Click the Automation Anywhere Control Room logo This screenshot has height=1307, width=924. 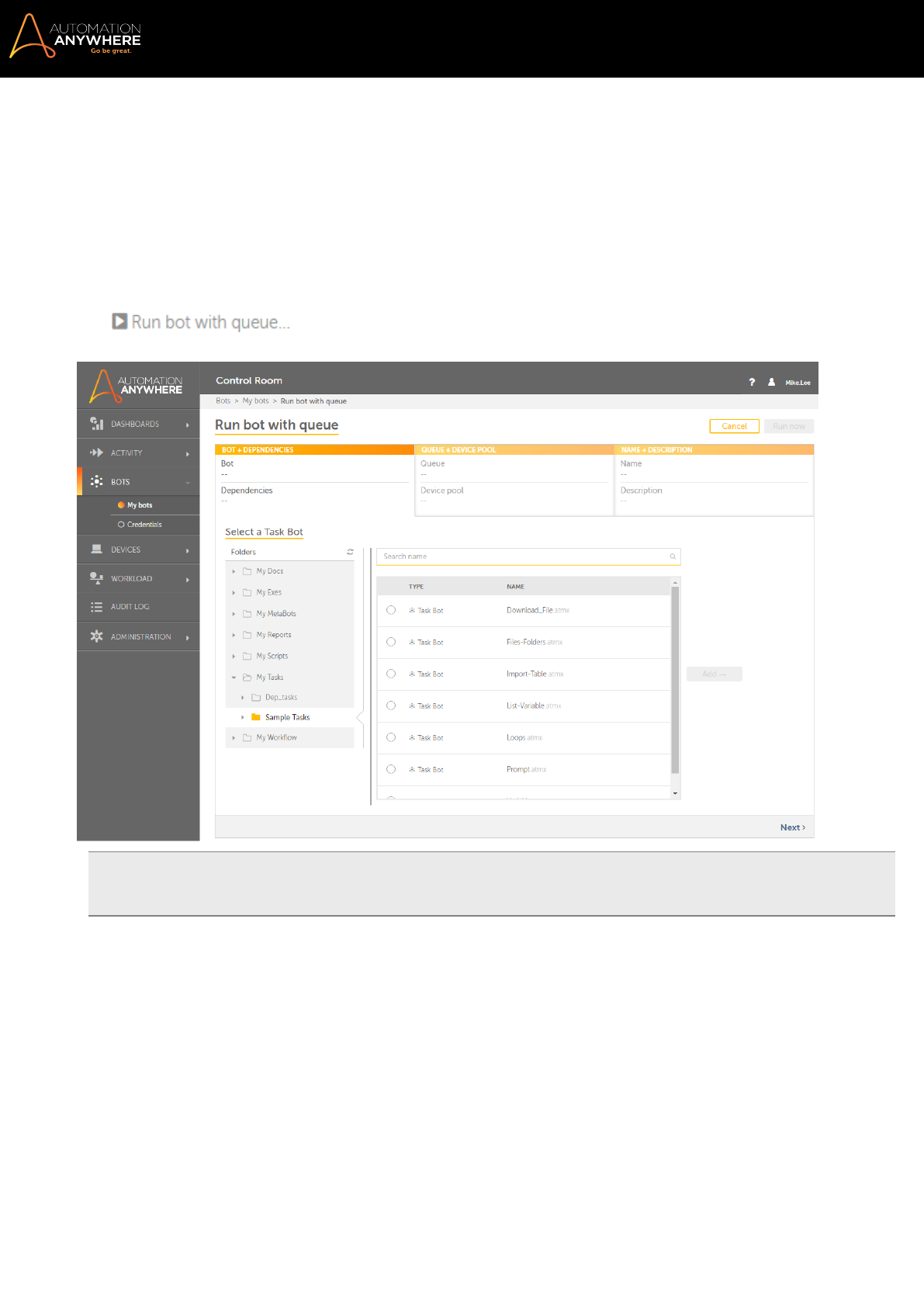click(137, 386)
